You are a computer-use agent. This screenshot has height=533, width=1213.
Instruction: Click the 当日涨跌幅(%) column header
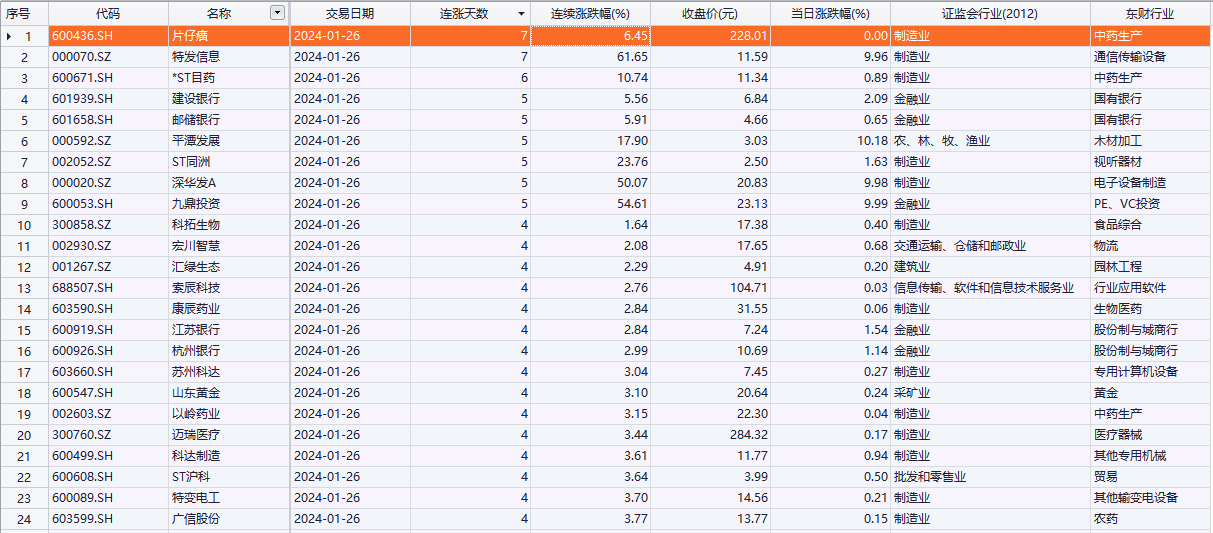(x=830, y=14)
